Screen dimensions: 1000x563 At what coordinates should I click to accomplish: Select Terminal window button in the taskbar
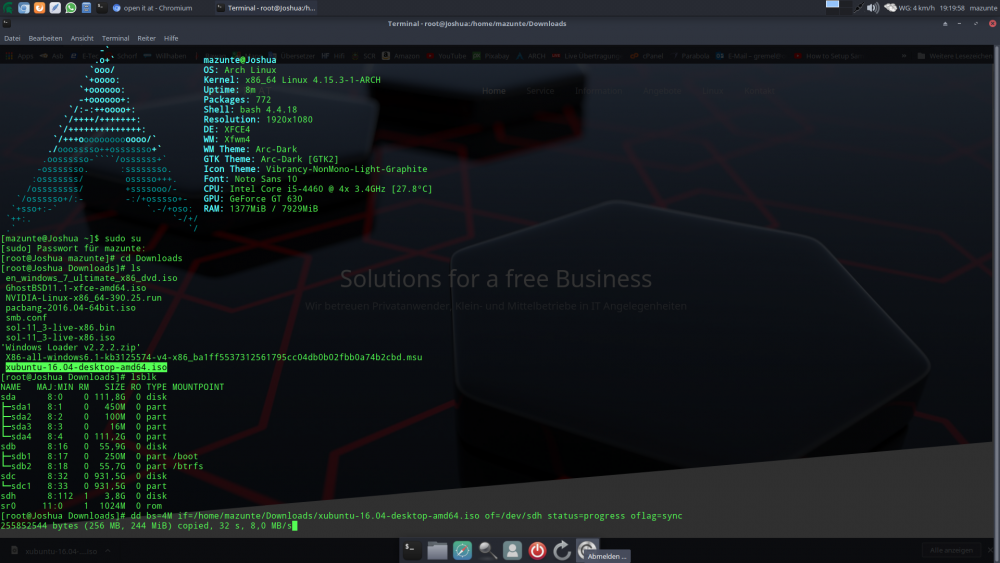pyautogui.click(x=267, y=8)
